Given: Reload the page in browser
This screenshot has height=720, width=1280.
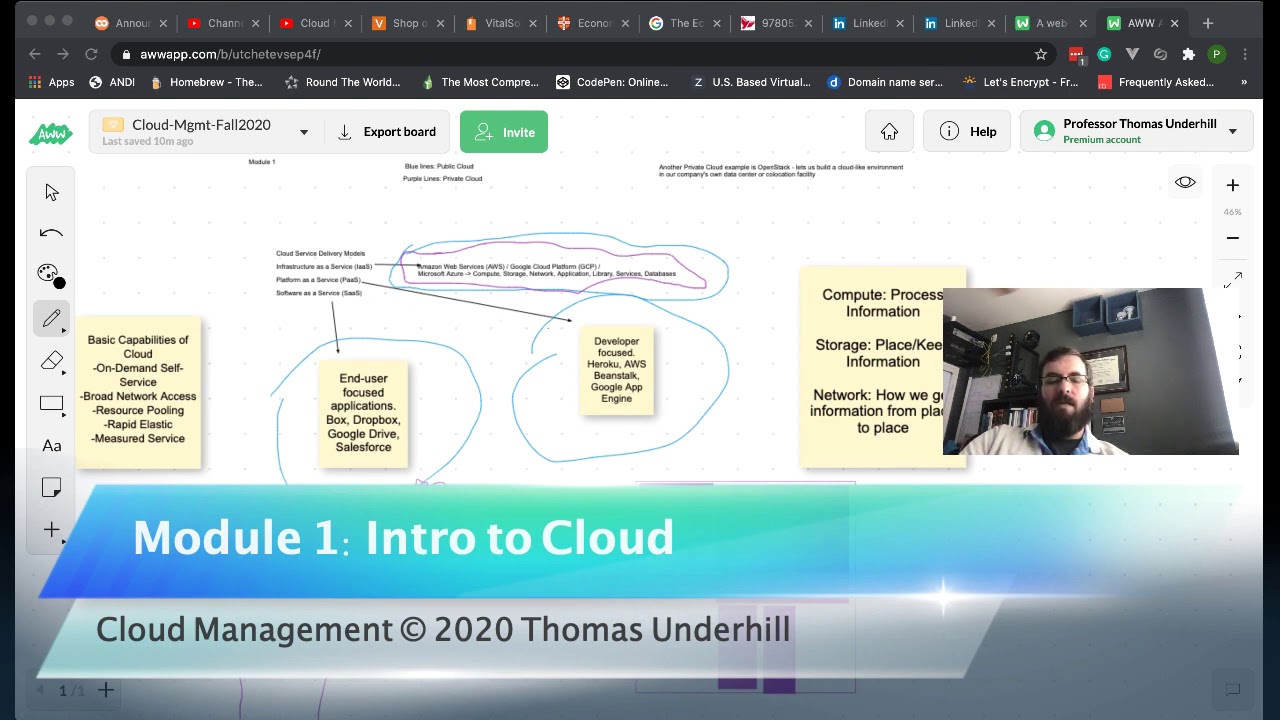Looking at the screenshot, I should click(x=91, y=54).
